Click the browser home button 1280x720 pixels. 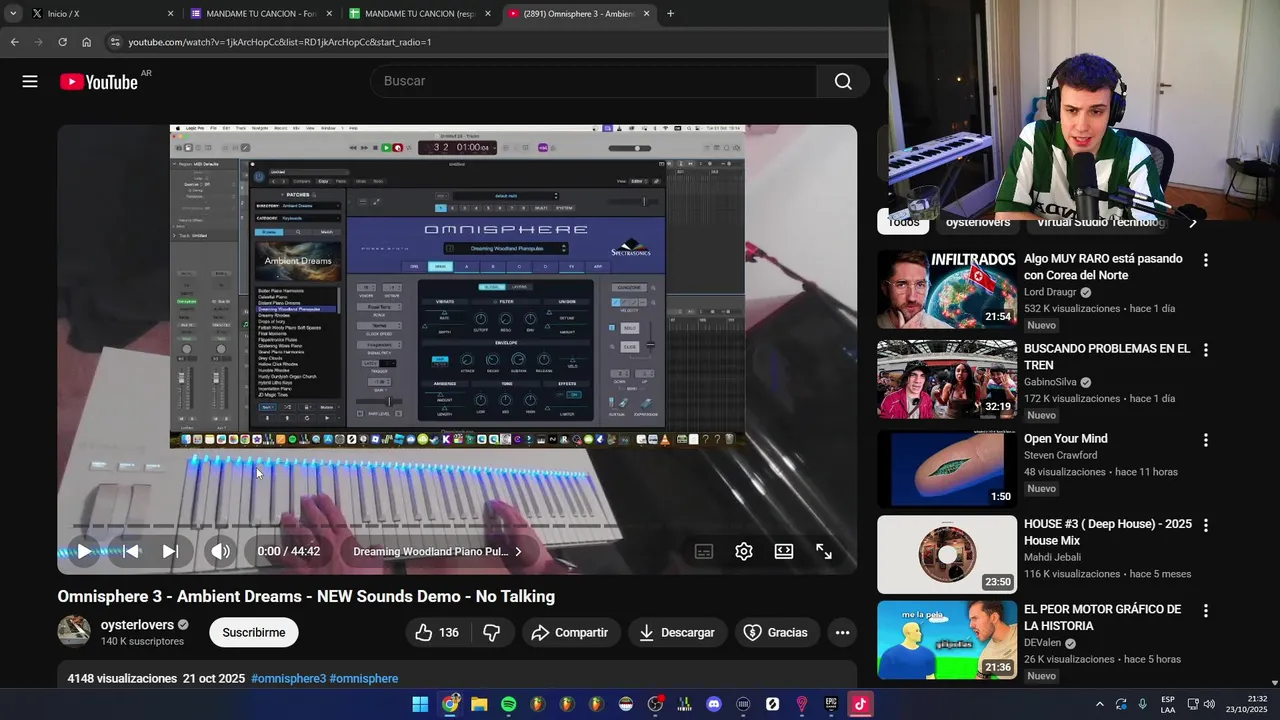(x=86, y=42)
